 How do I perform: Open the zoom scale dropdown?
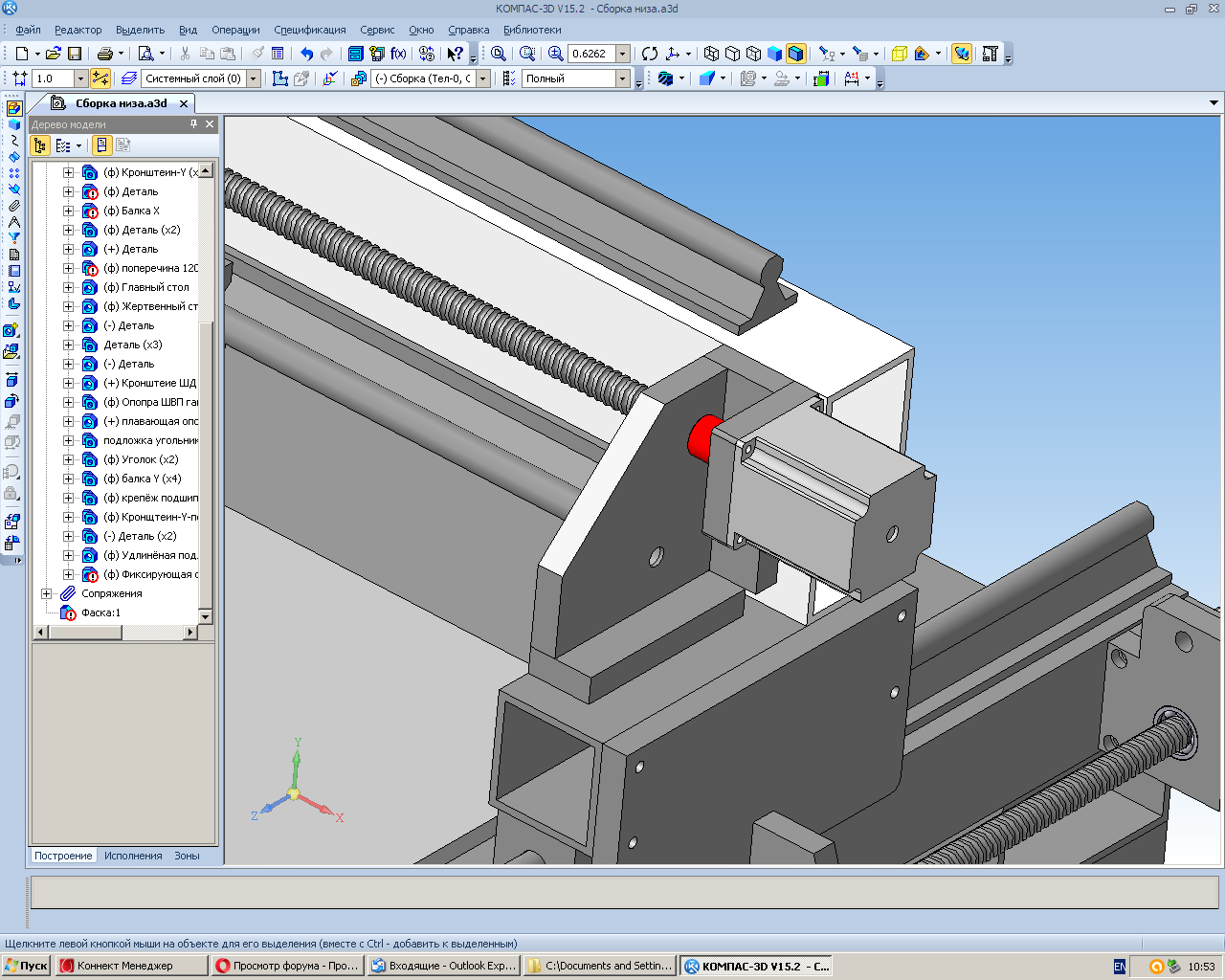pos(623,54)
